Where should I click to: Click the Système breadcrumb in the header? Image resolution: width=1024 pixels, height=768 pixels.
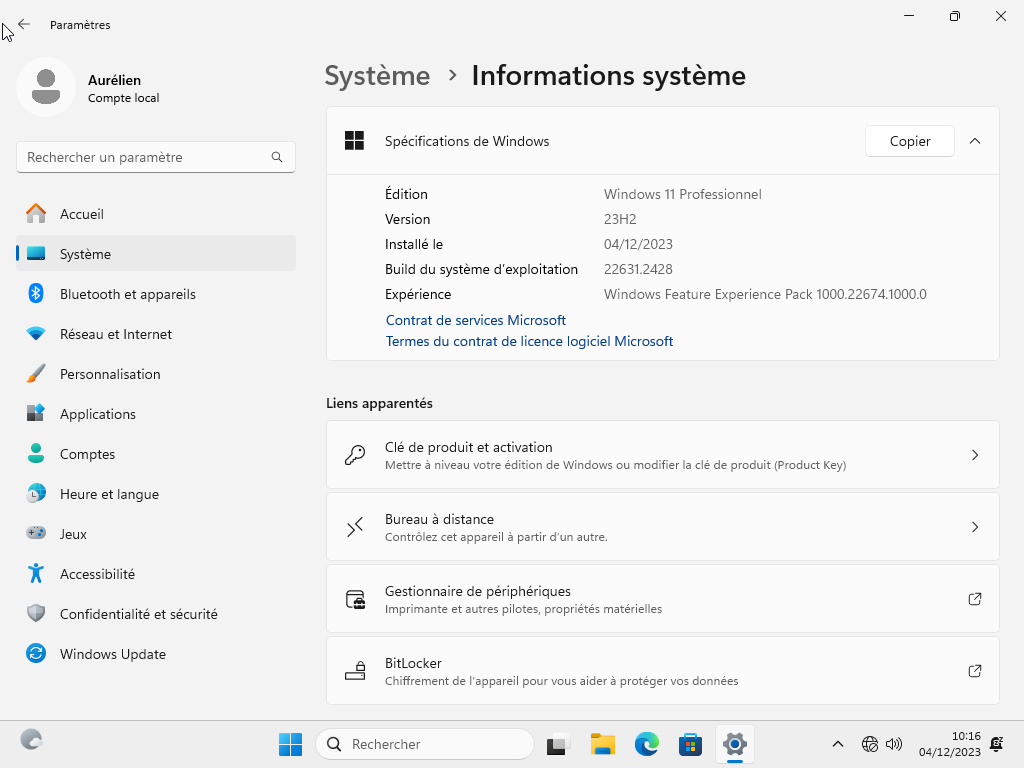click(x=377, y=76)
